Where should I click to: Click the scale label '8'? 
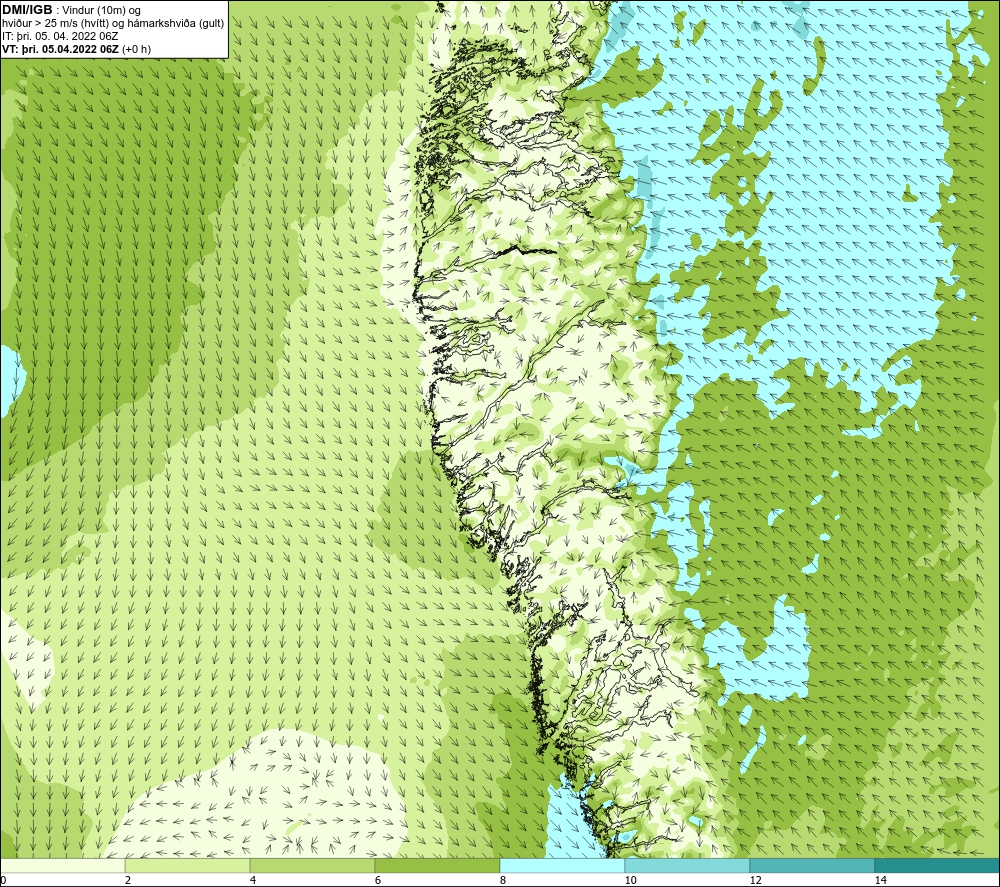pyautogui.click(x=503, y=881)
